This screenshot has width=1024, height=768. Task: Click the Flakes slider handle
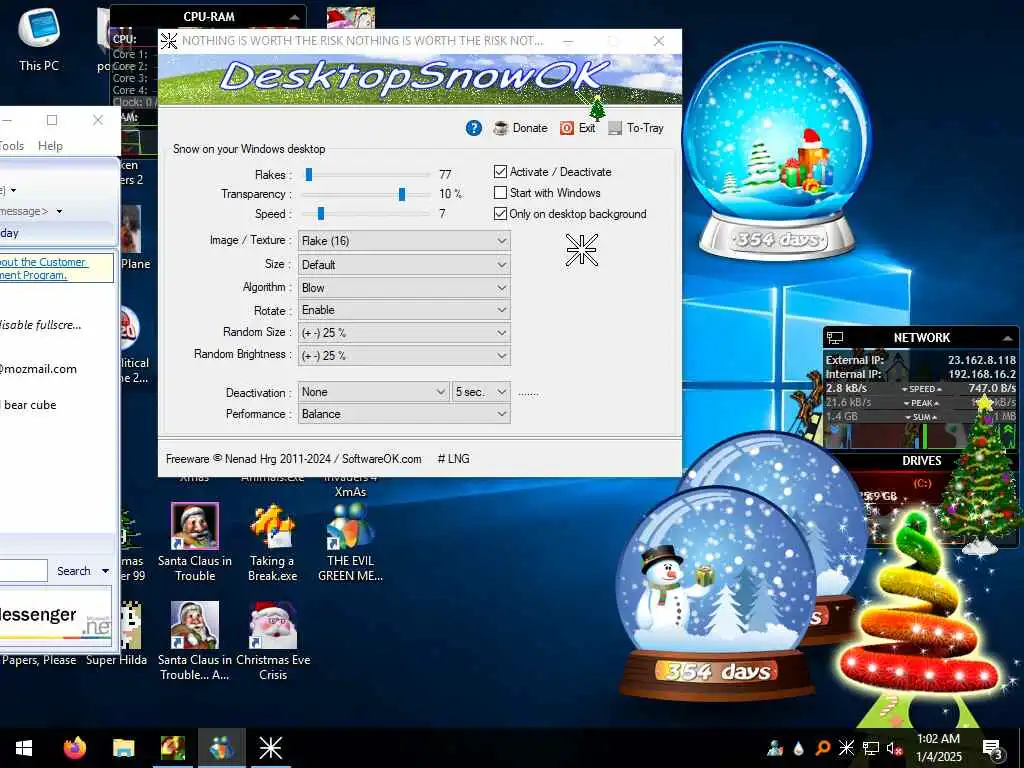pos(309,174)
